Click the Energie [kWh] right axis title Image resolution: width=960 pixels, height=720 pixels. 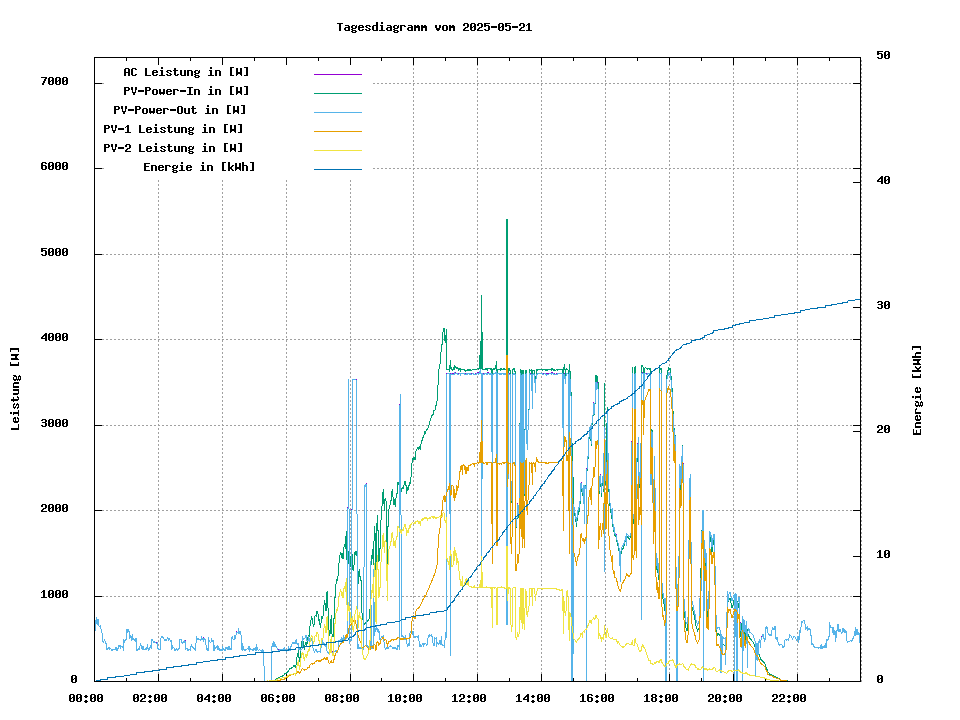coord(917,390)
